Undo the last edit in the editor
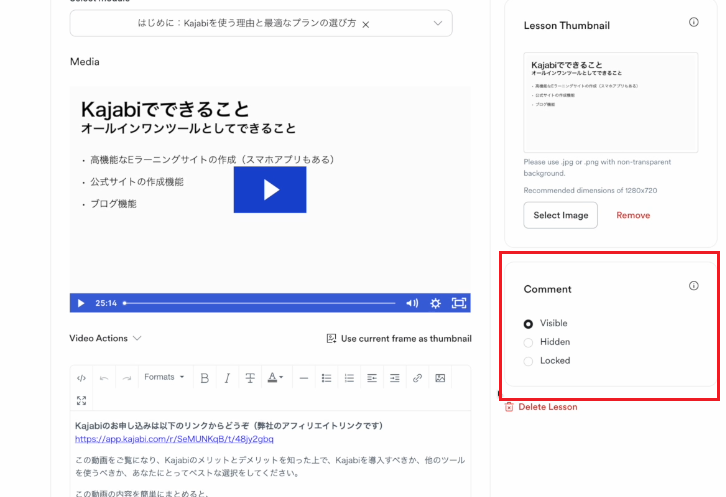The width and height of the screenshot is (726, 497). 104,378
